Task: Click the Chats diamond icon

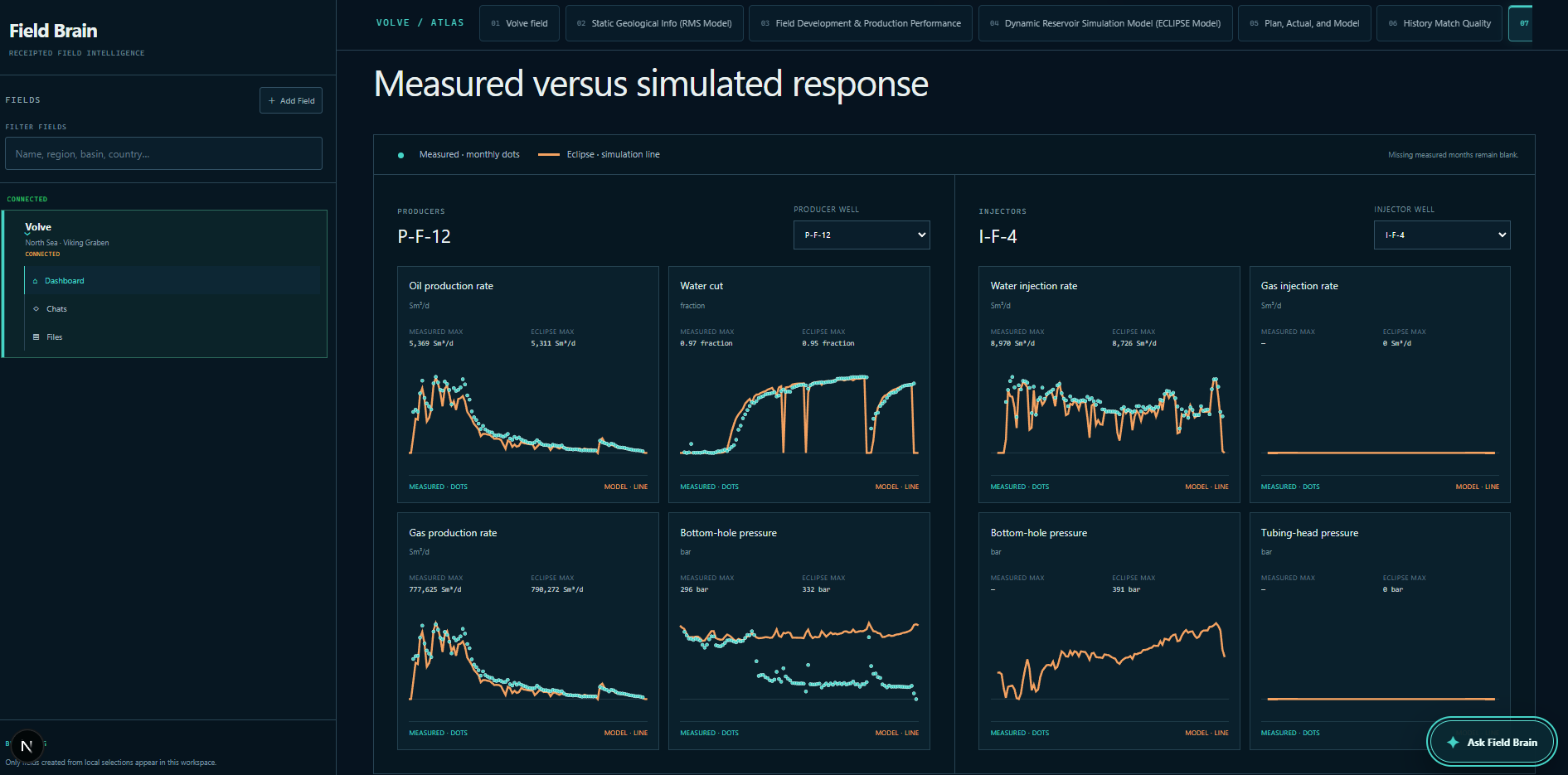Action: tap(36, 309)
